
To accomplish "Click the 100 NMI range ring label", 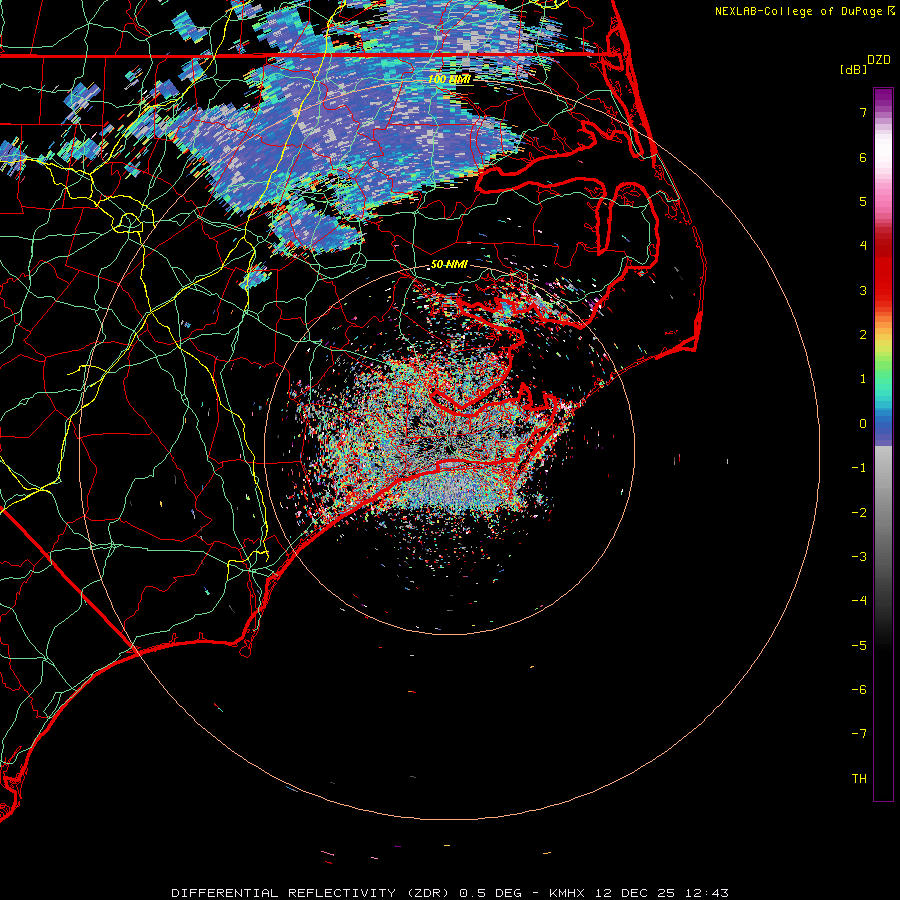I will [x=449, y=79].
